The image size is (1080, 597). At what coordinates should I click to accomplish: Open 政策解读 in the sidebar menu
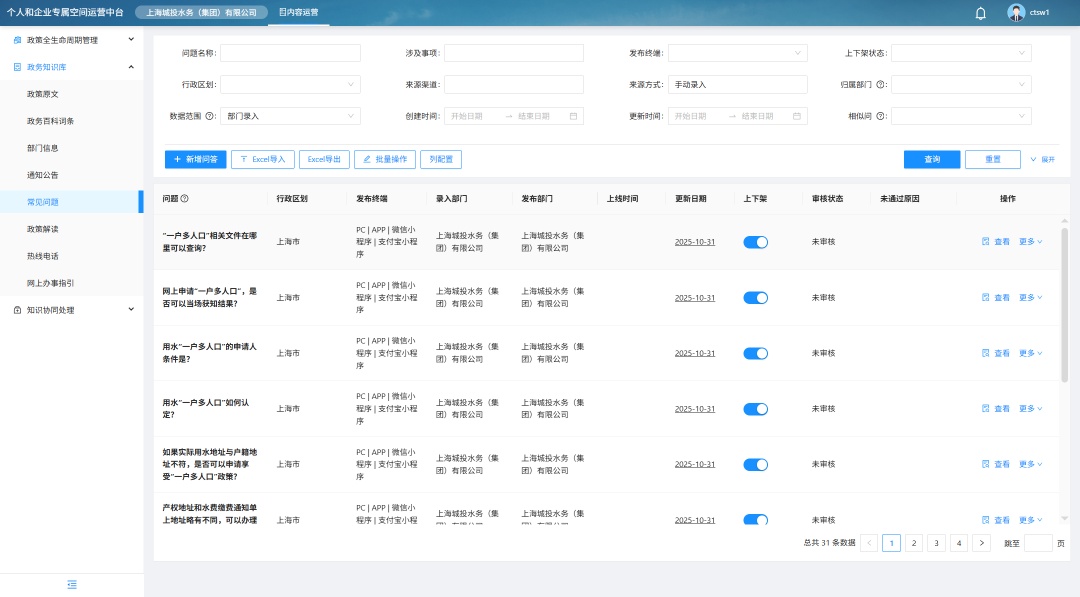coord(43,229)
